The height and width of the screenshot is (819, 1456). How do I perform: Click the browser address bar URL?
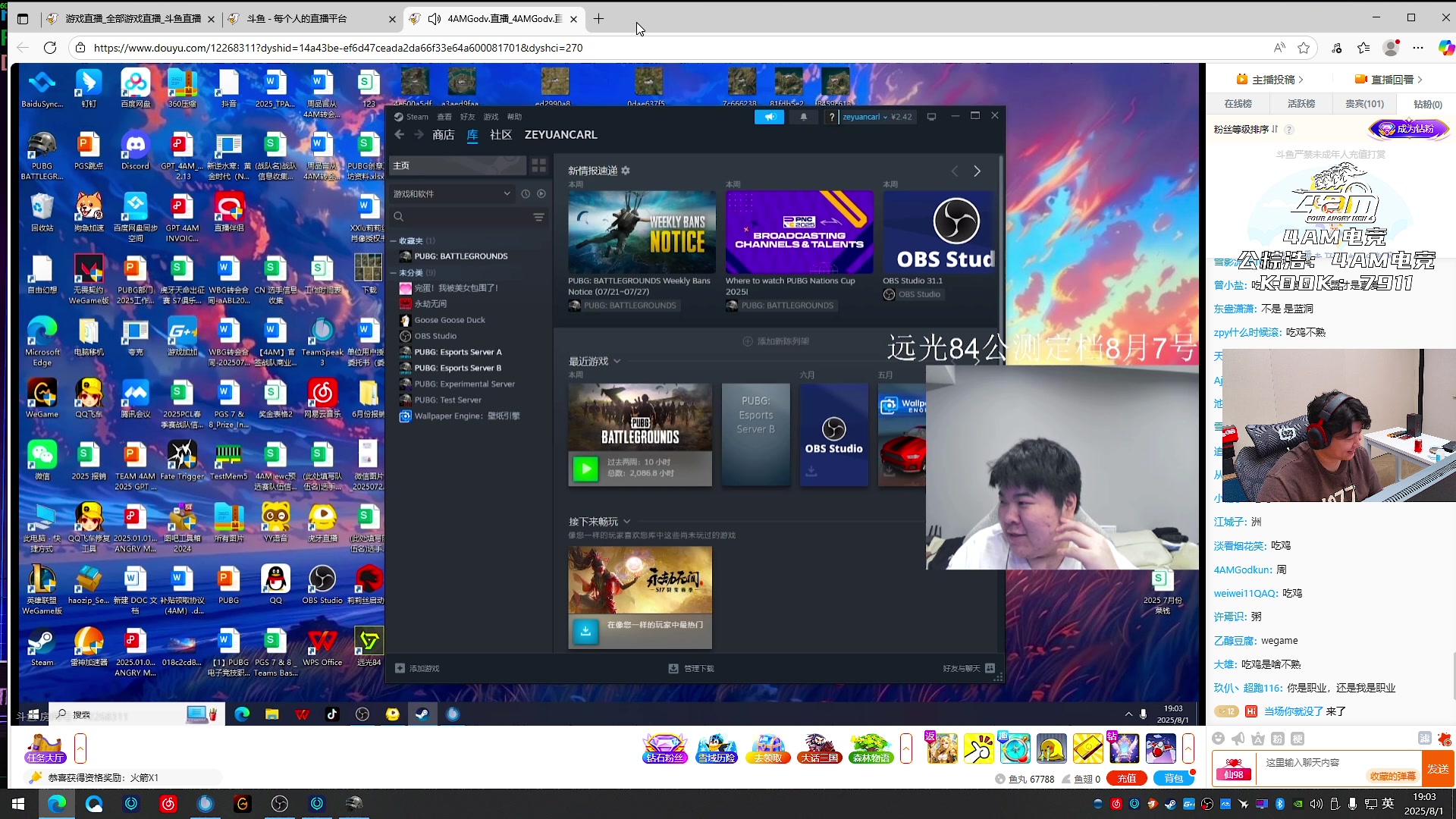[338, 48]
